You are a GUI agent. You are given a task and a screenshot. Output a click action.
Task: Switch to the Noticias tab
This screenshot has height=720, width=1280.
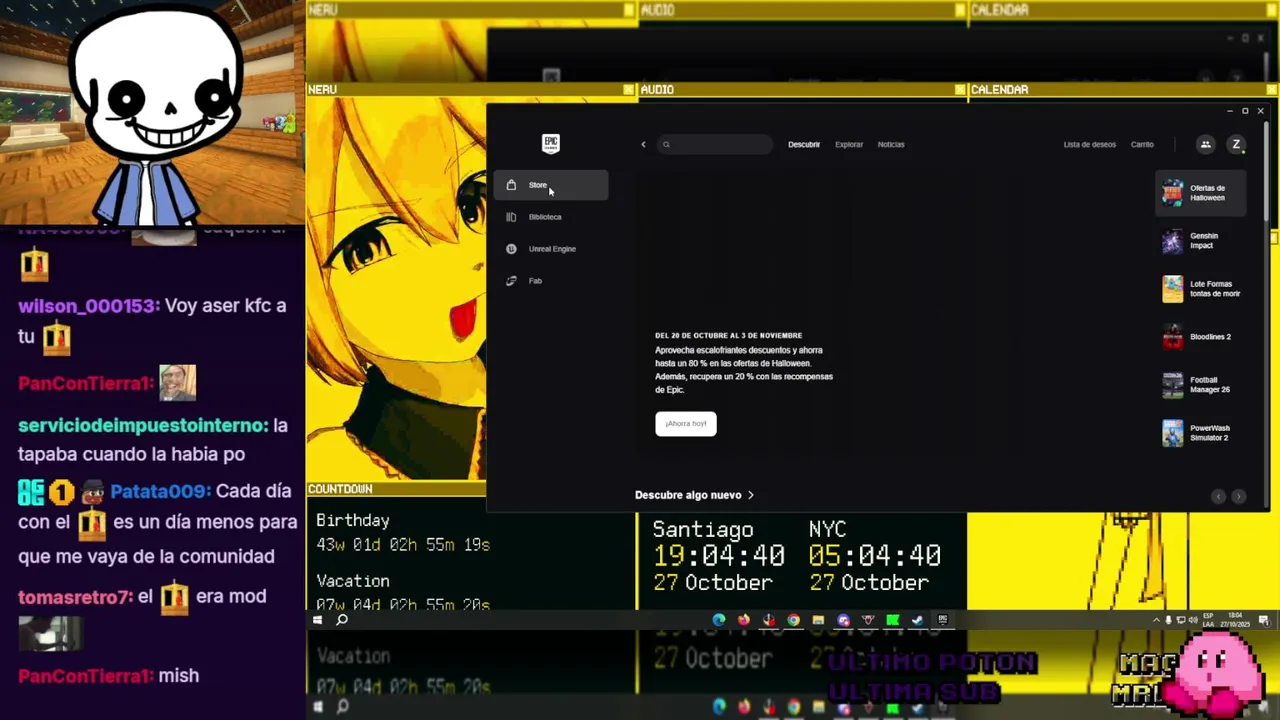coord(891,144)
